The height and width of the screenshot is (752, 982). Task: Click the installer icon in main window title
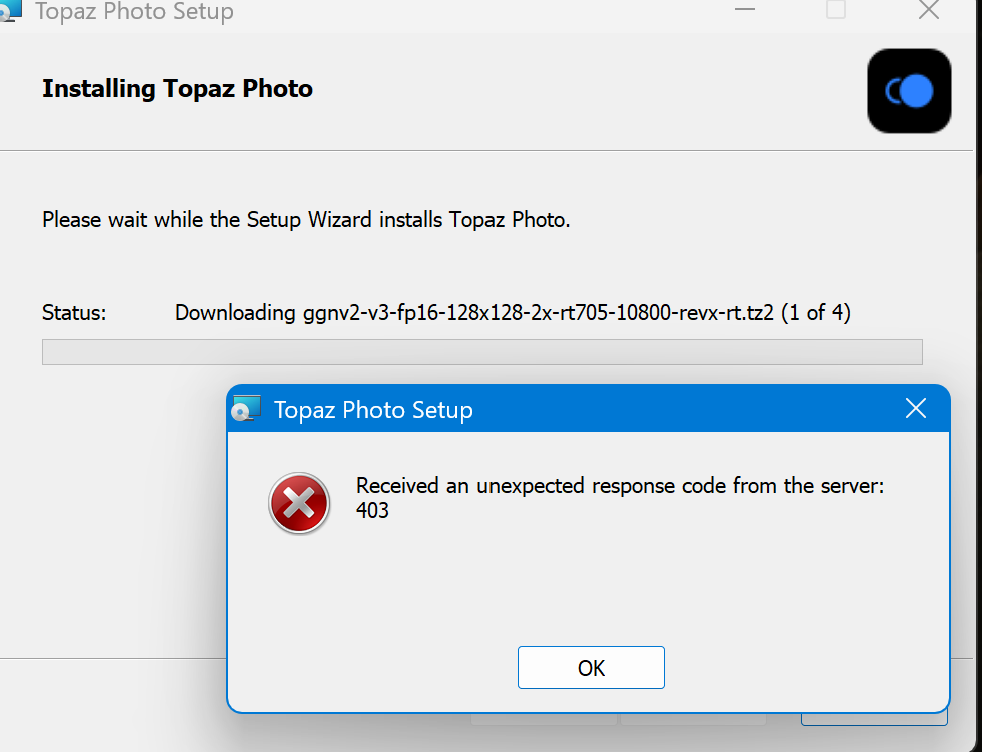click(10, 10)
